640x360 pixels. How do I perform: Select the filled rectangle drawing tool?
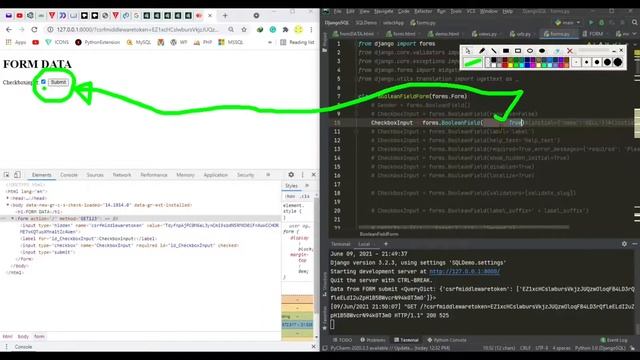click(x=506, y=51)
